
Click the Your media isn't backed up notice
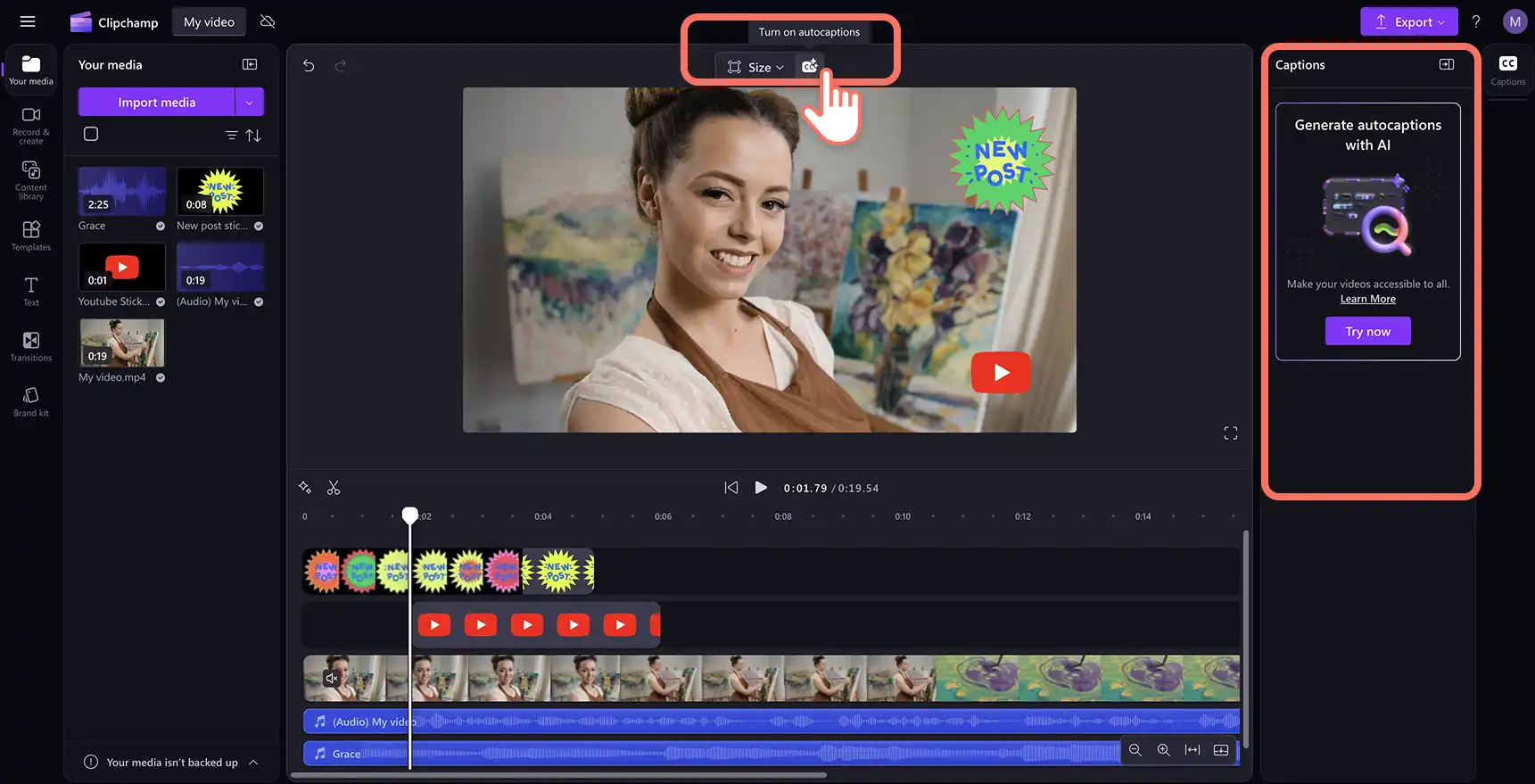click(x=172, y=763)
